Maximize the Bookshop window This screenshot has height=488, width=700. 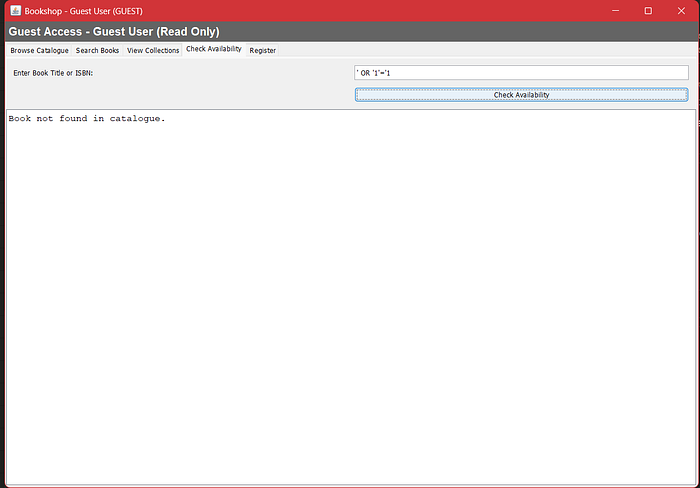point(648,11)
